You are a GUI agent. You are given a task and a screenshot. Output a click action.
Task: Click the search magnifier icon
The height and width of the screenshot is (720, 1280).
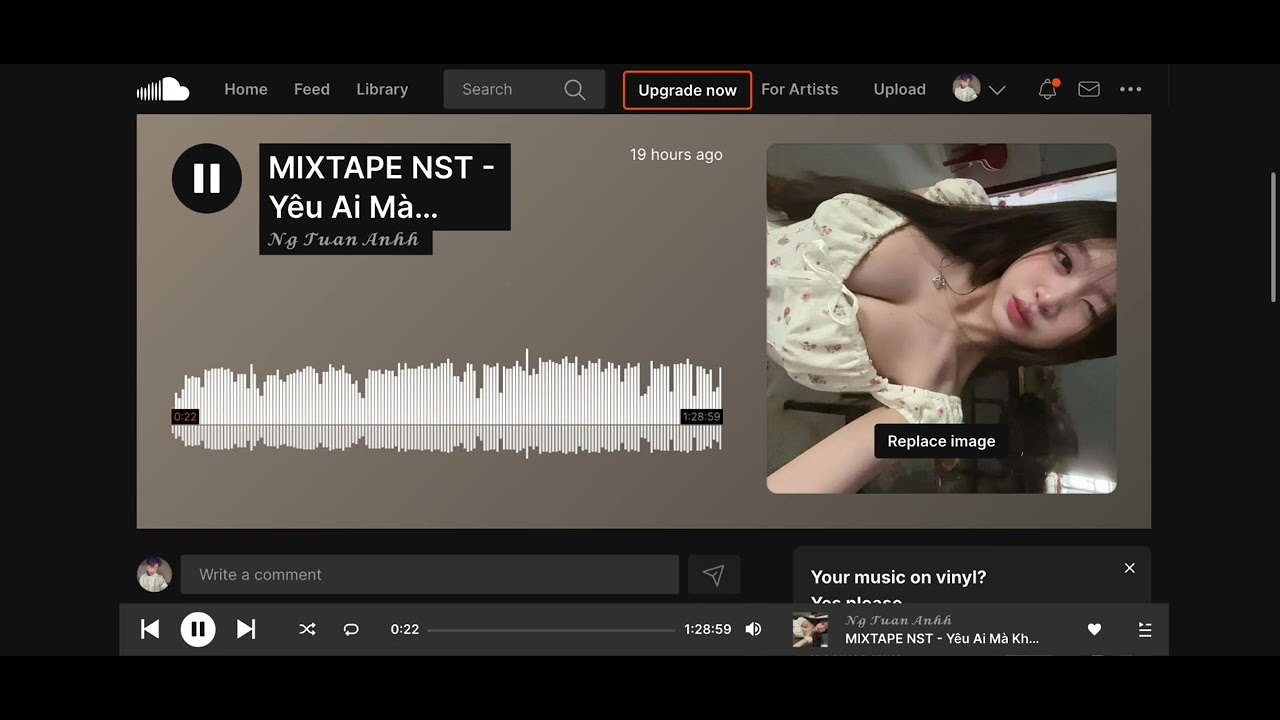575,89
